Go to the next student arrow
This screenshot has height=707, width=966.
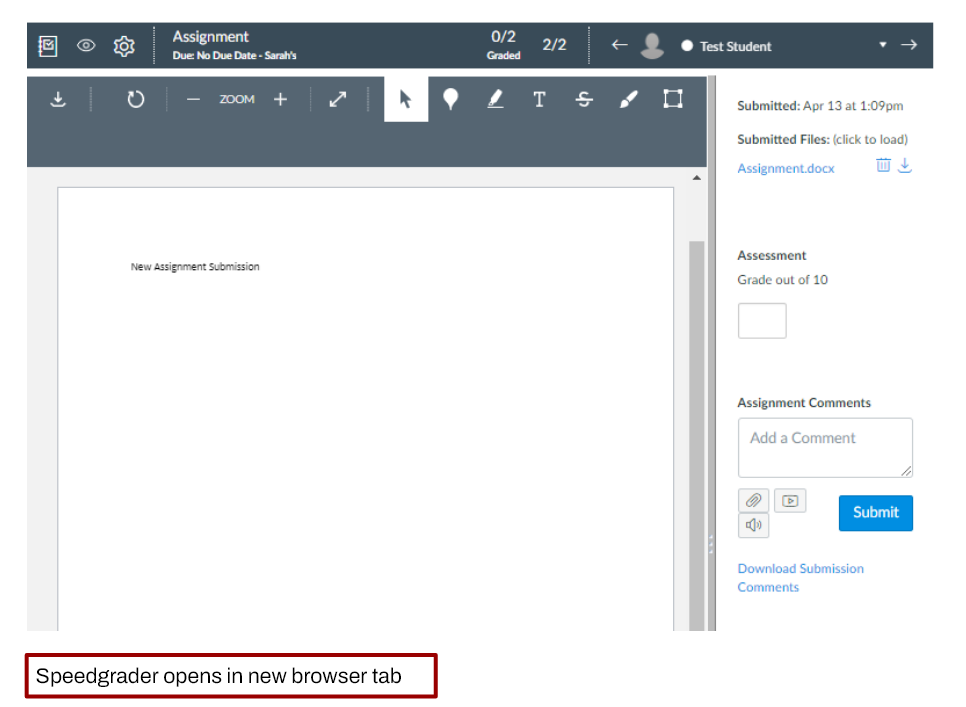pyautogui.click(x=908, y=45)
